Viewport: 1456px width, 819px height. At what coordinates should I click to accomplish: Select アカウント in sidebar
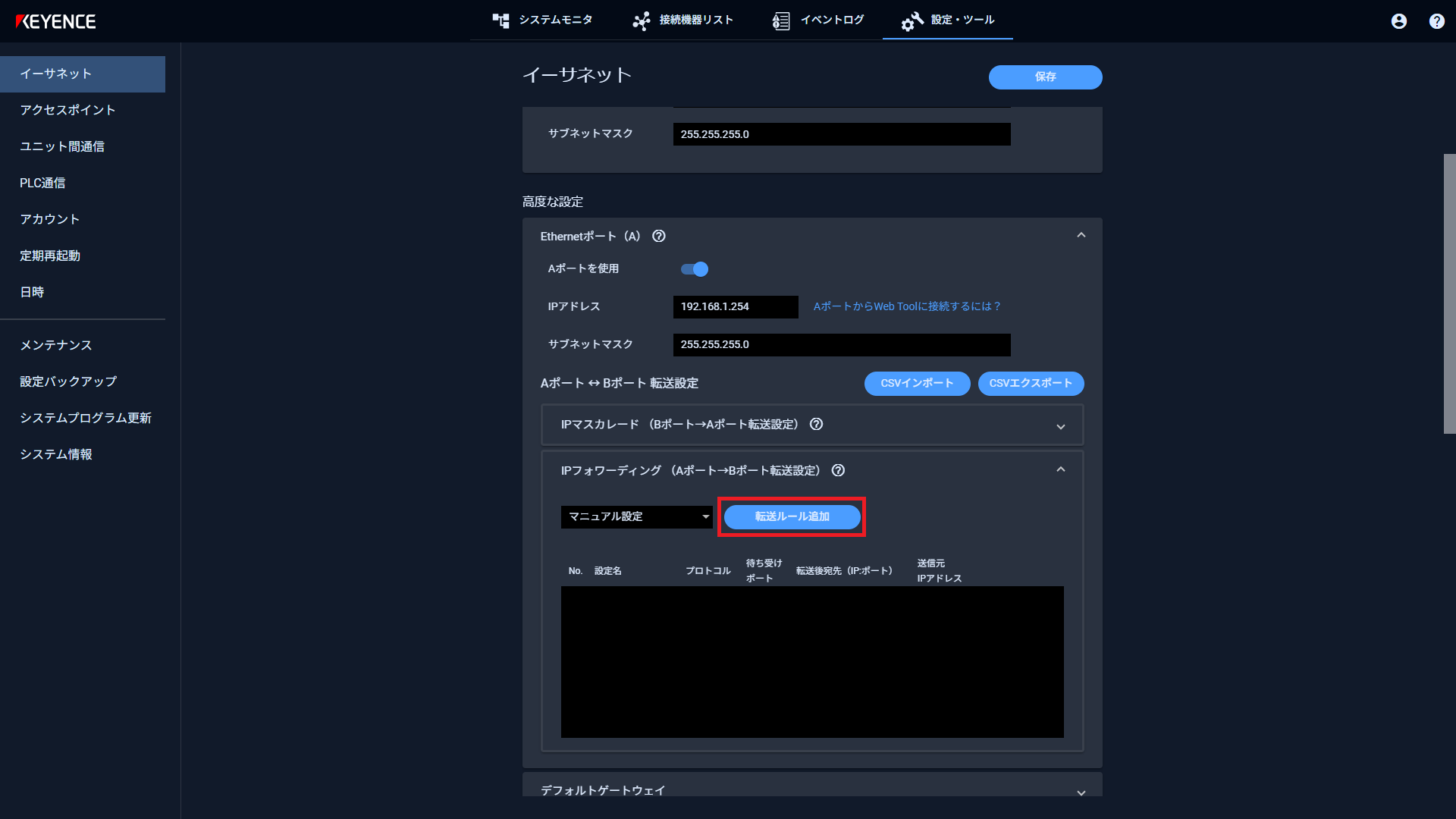[83, 220]
